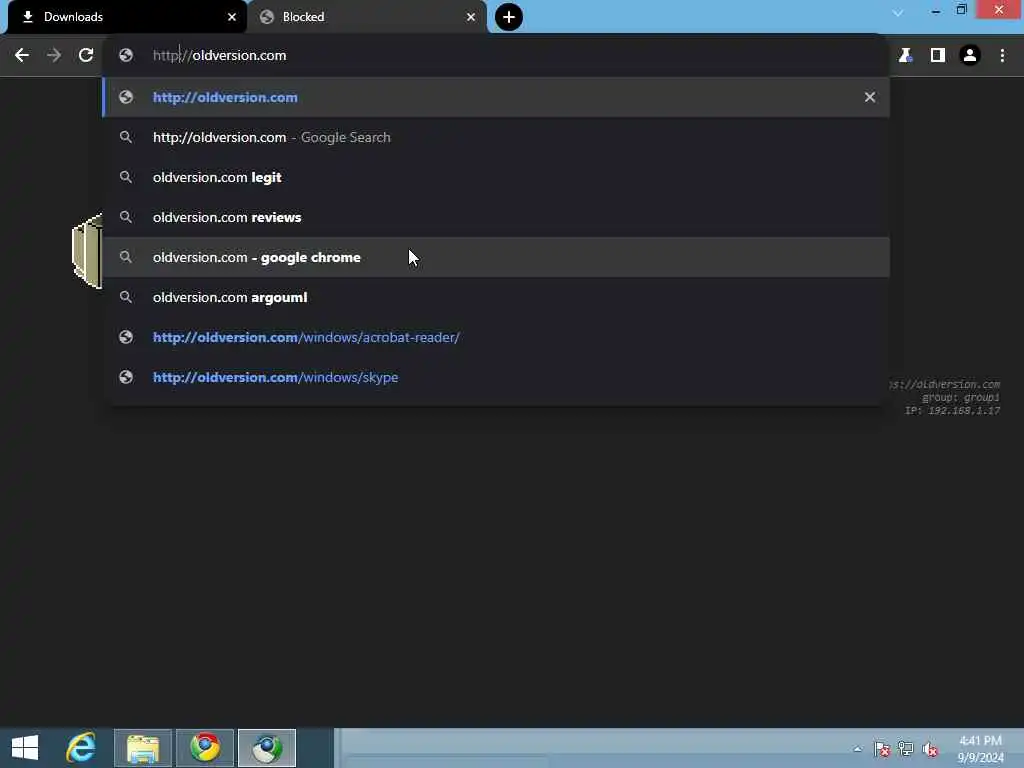The width and height of the screenshot is (1024, 768).
Task: Open the Chrome labs flask icon
Action: tap(905, 56)
